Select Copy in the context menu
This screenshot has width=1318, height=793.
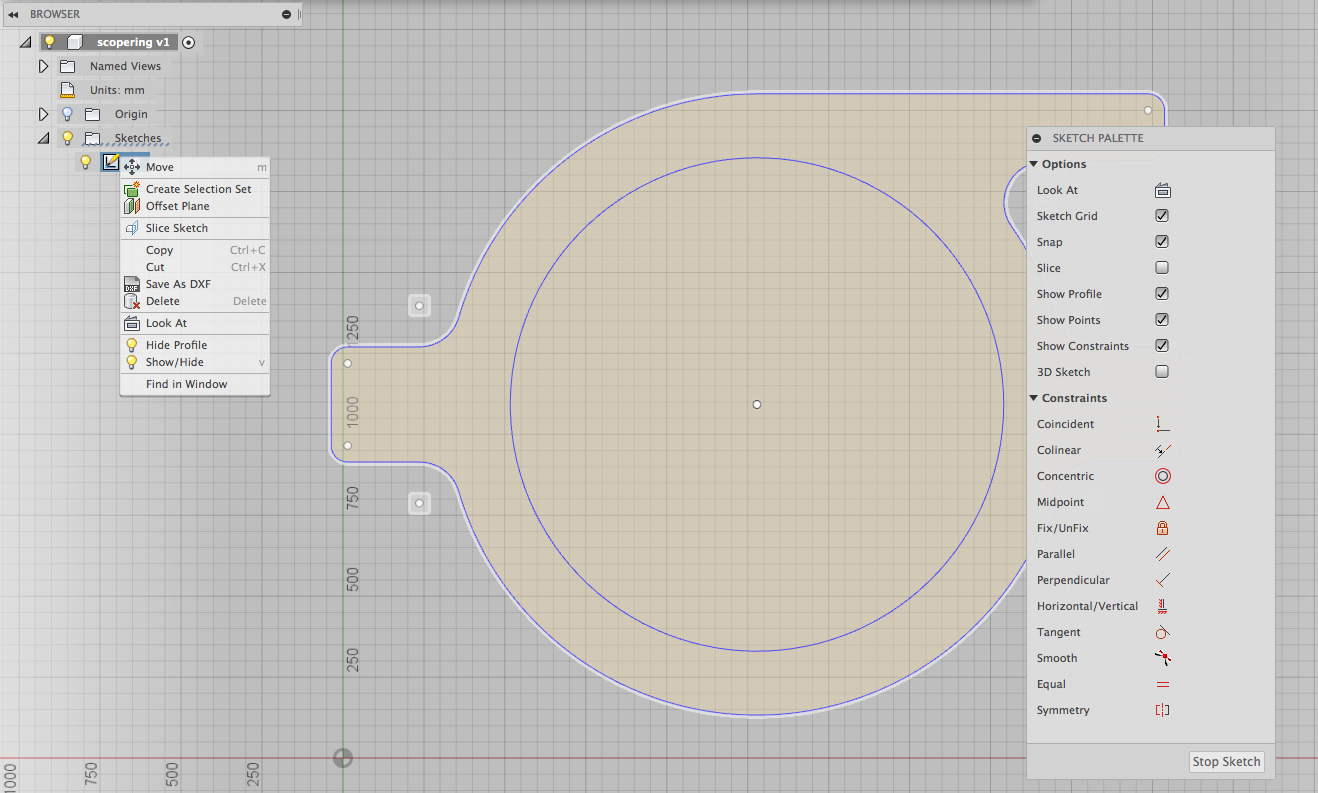tap(158, 250)
